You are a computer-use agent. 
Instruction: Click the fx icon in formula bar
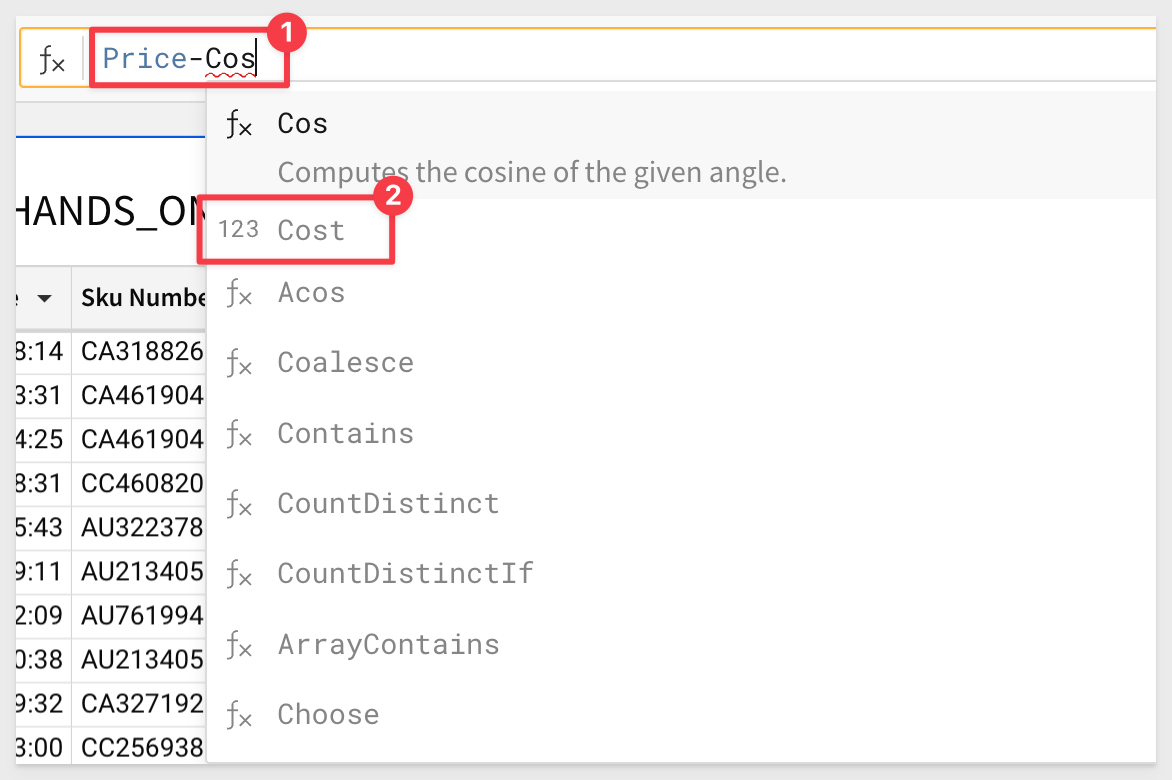(52, 60)
